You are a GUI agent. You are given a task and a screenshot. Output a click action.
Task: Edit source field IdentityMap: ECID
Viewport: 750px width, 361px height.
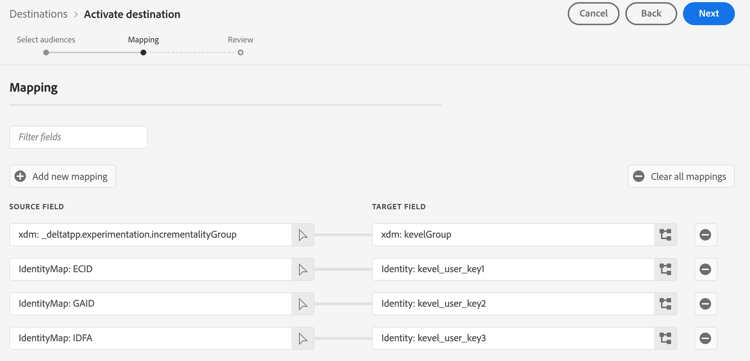pyautogui.click(x=151, y=269)
